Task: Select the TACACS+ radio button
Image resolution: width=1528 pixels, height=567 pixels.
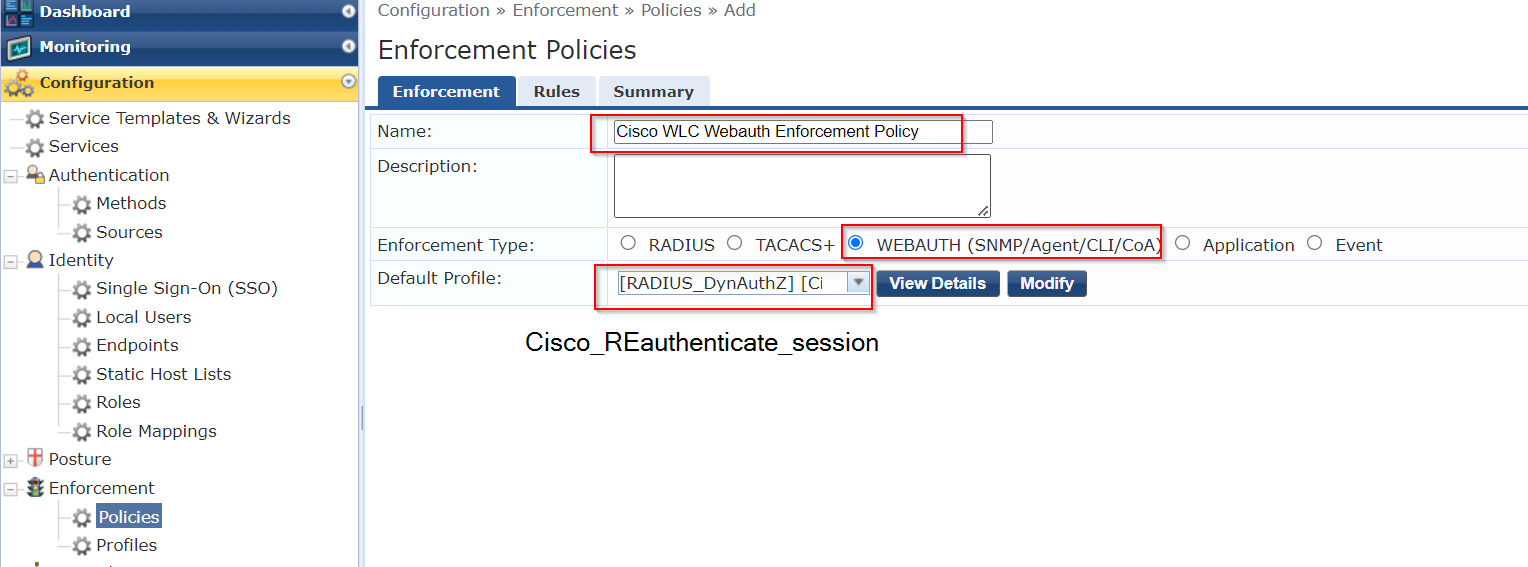Action: [x=735, y=243]
